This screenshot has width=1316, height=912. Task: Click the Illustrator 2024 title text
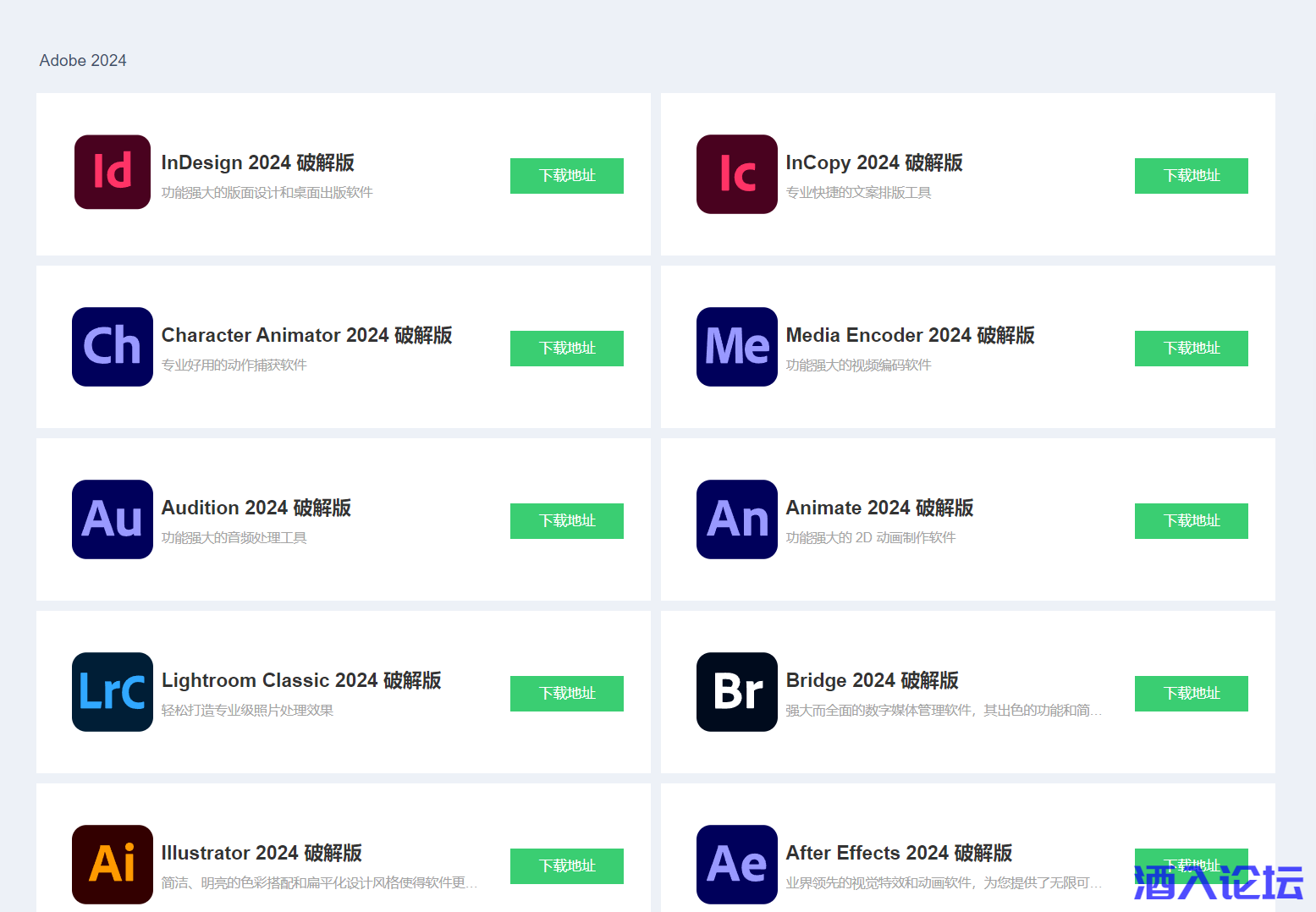click(262, 853)
